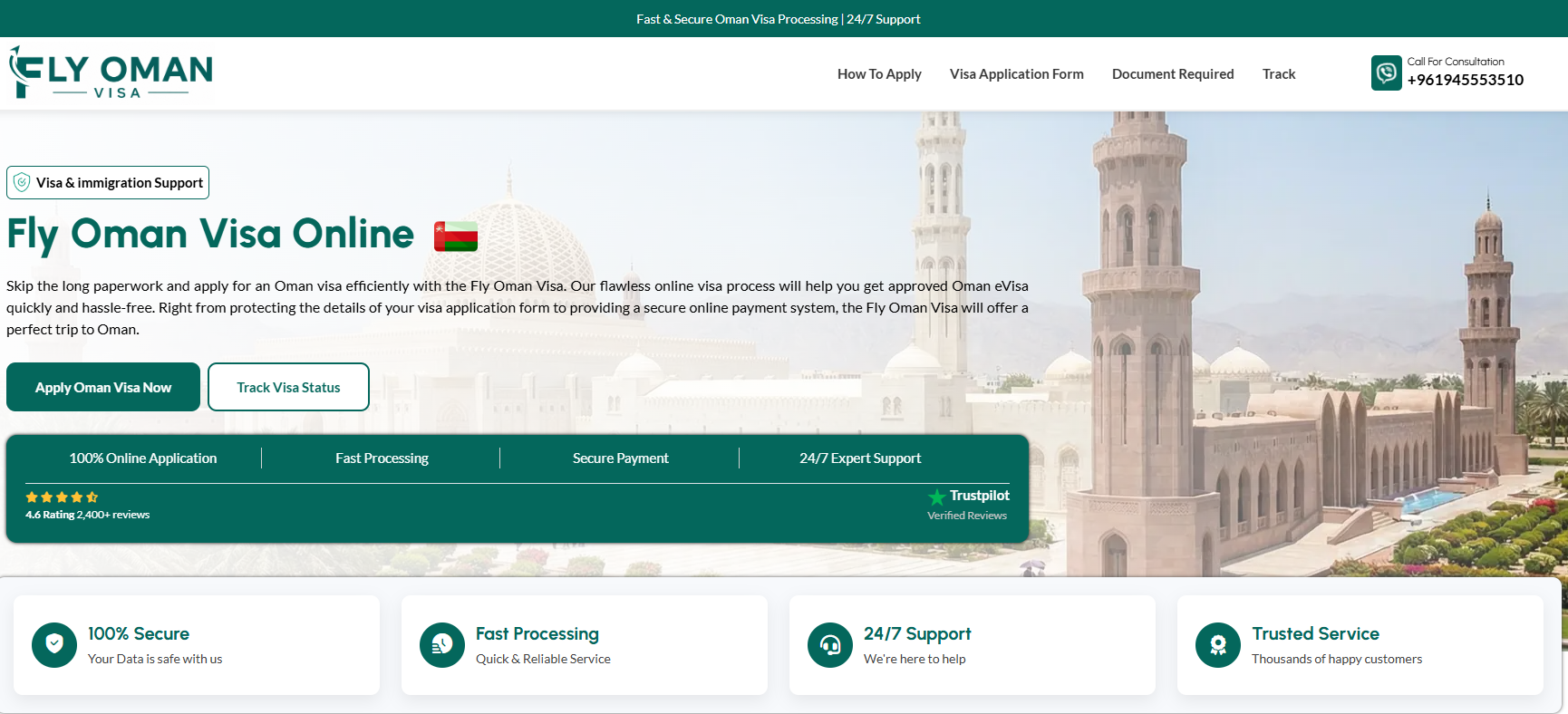Screen dimensions: 1568x714
Task: Click the 4.6 Rating 2,400+ reviews text
Action: coord(88,515)
